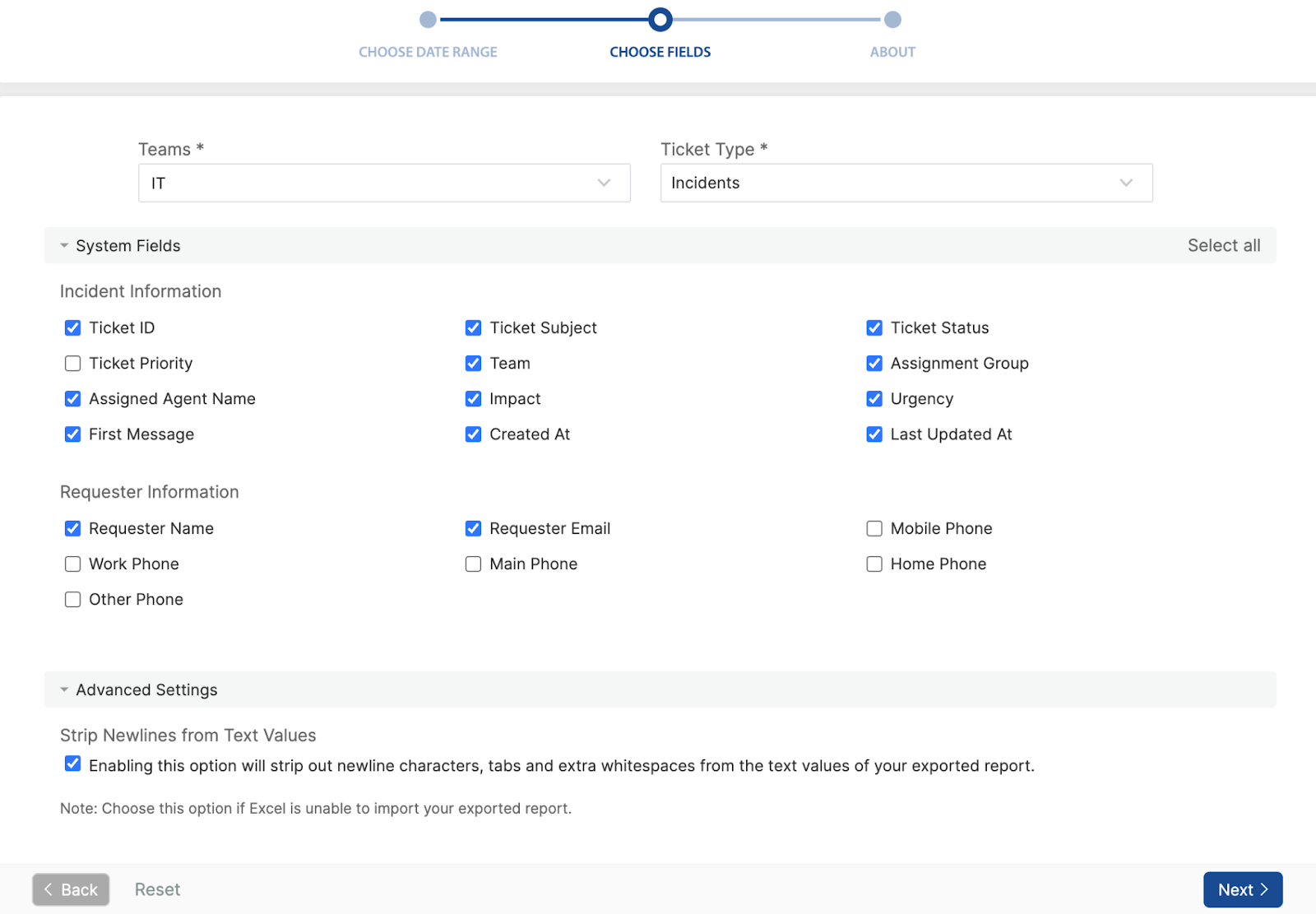Uncheck the Last Updated At checkbox
This screenshot has height=914, width=1316.
[874, 434]
